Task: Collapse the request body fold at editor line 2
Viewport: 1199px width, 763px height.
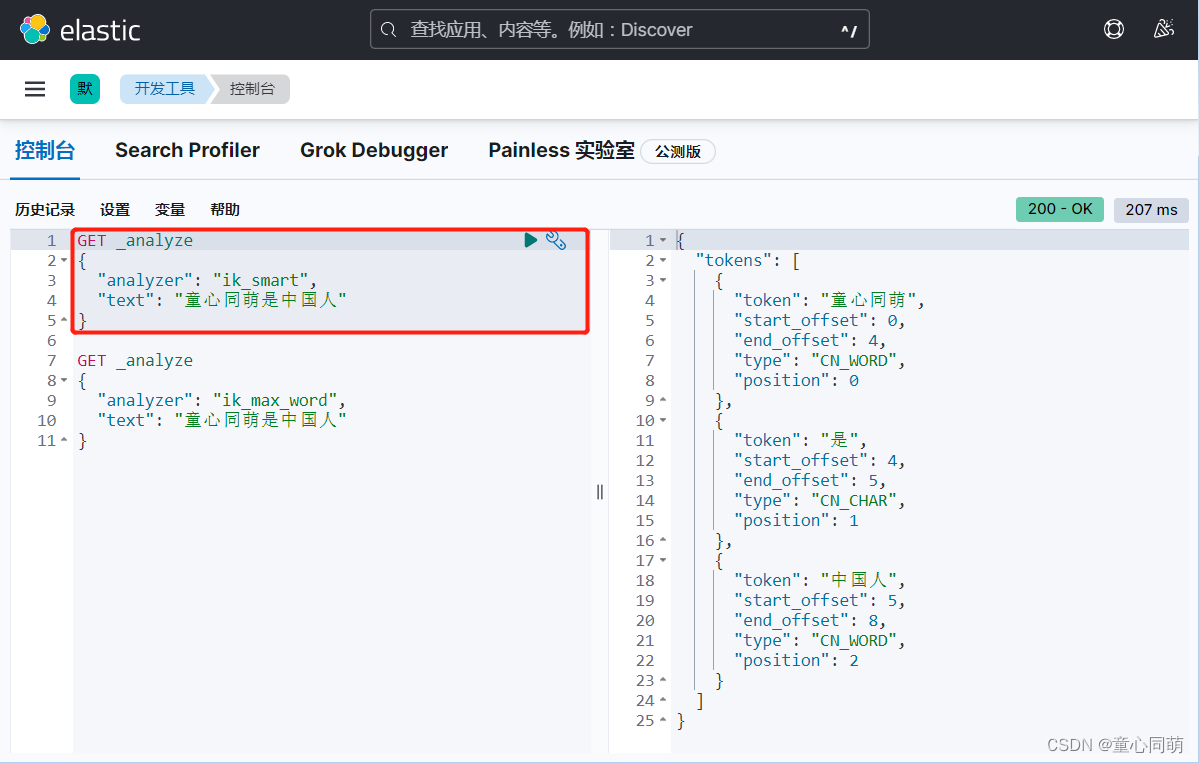Action: 64,261
